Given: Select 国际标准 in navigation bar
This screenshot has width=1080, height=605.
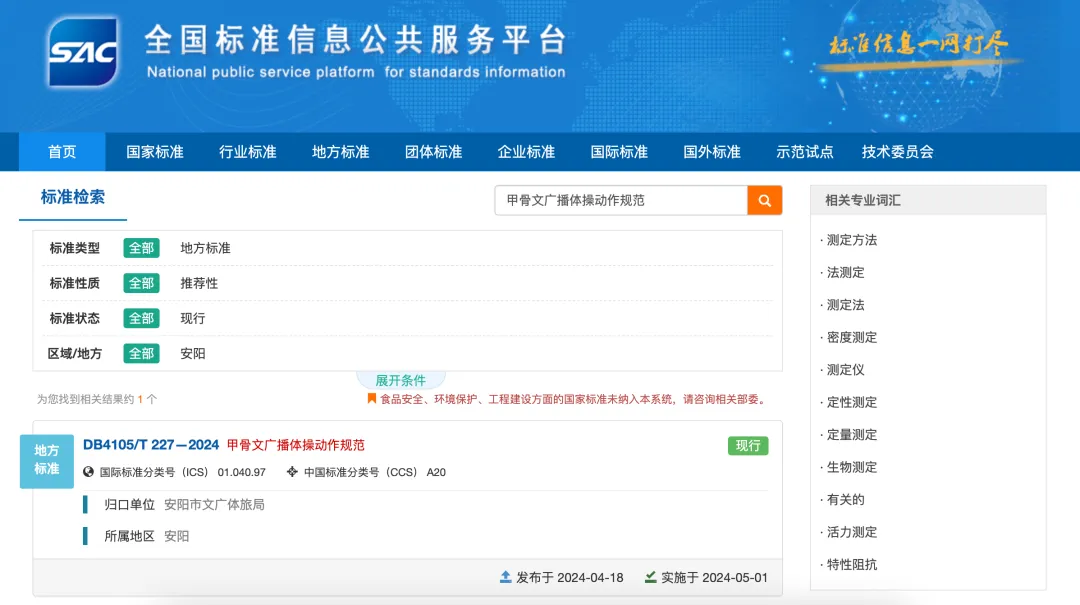Looking at the screenshot, I should pyautogui.click(x=619, y=152).
